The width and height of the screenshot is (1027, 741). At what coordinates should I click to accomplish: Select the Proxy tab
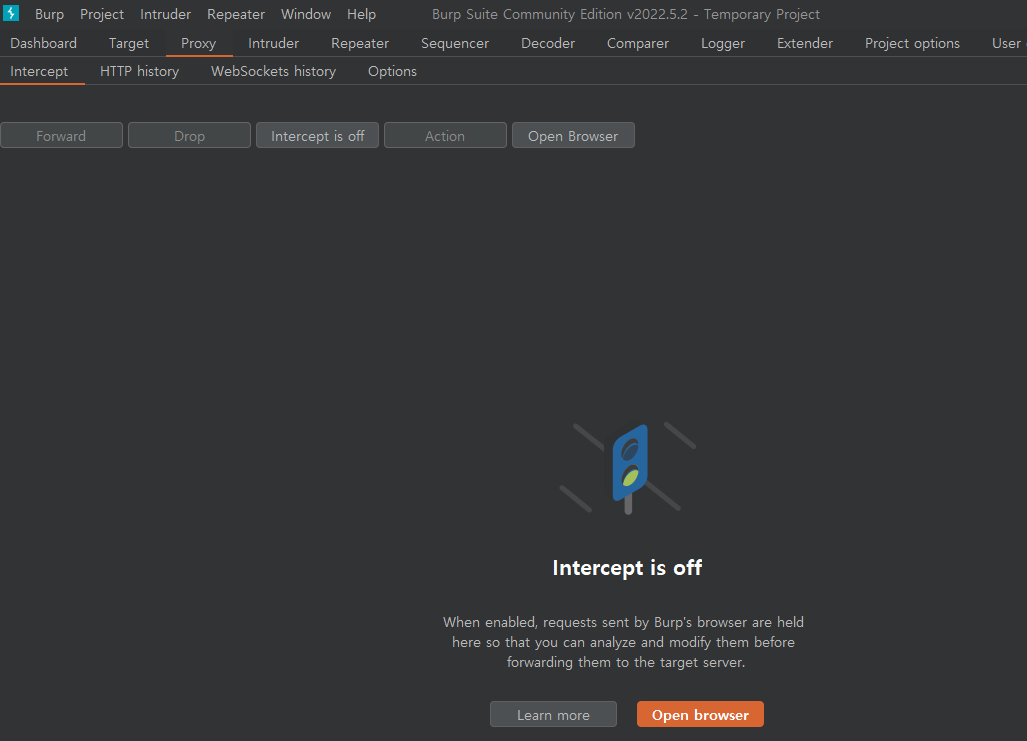point(198,43)
